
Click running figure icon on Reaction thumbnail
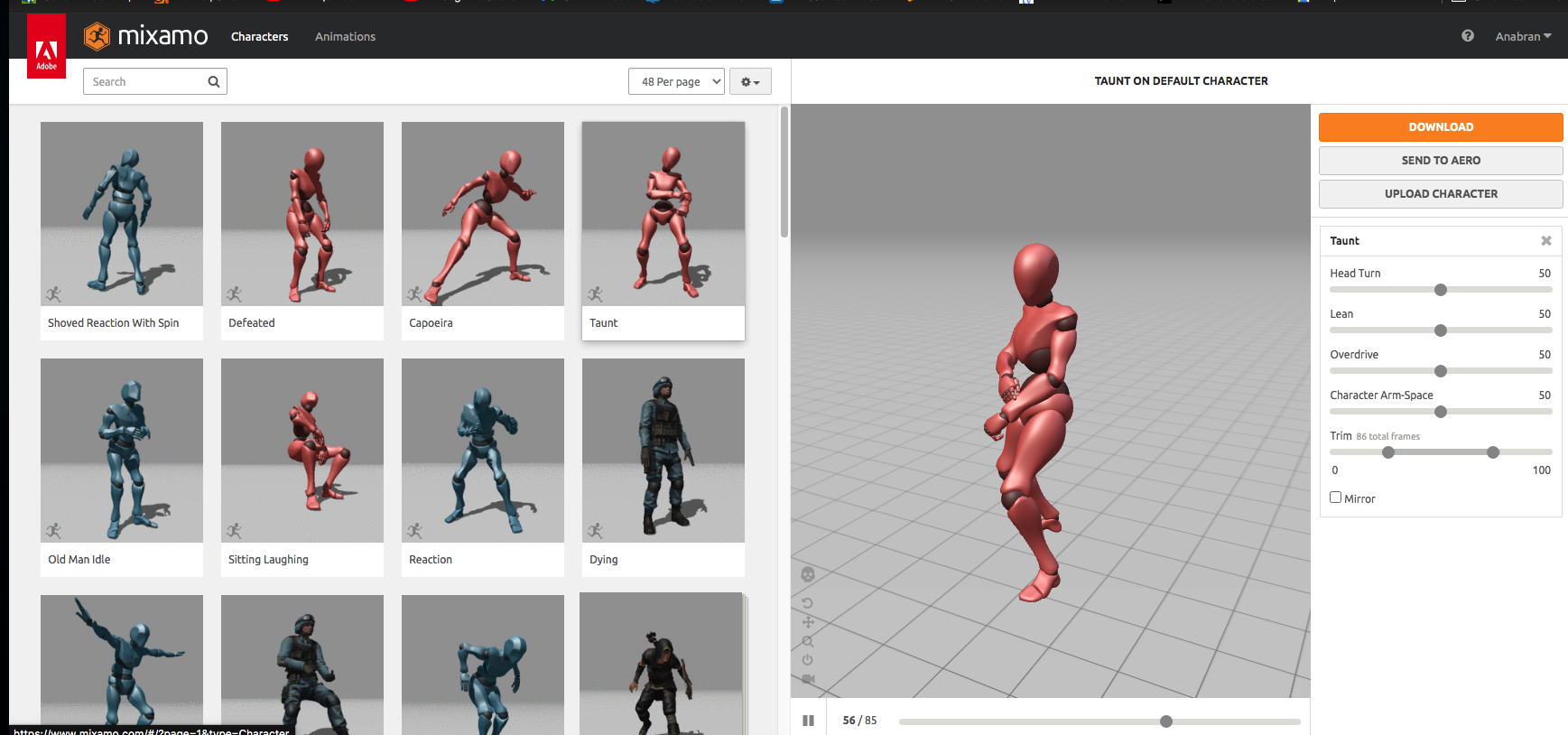tap(414, 531)
